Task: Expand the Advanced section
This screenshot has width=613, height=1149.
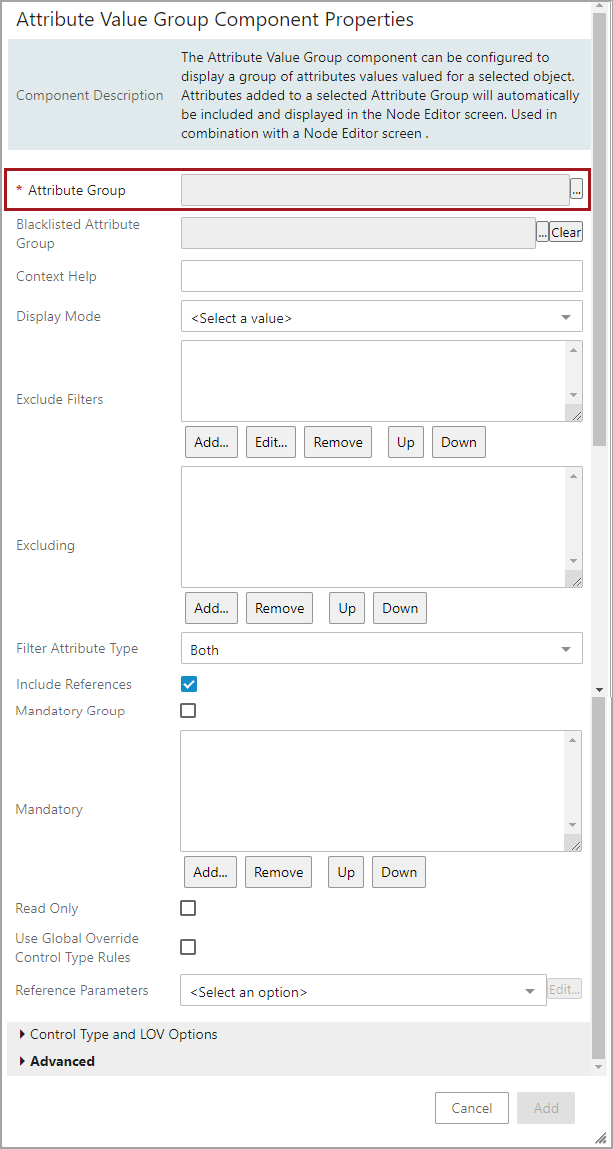Action: (x=62, y=1061)
